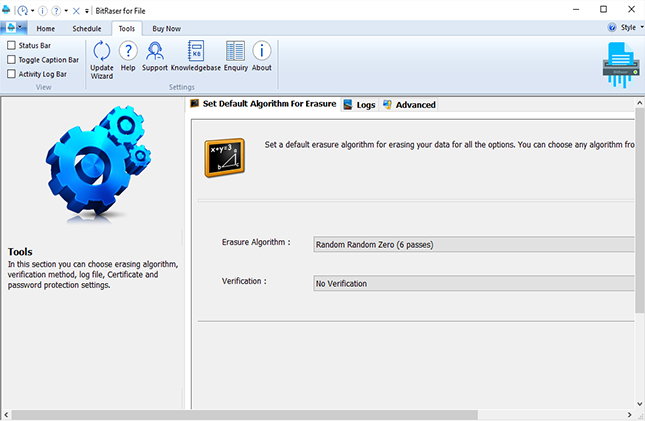The height and width of the screenshot is (421, 645).
Task: Click the info icon in quick access toolbar
Action: click(43, 11)
